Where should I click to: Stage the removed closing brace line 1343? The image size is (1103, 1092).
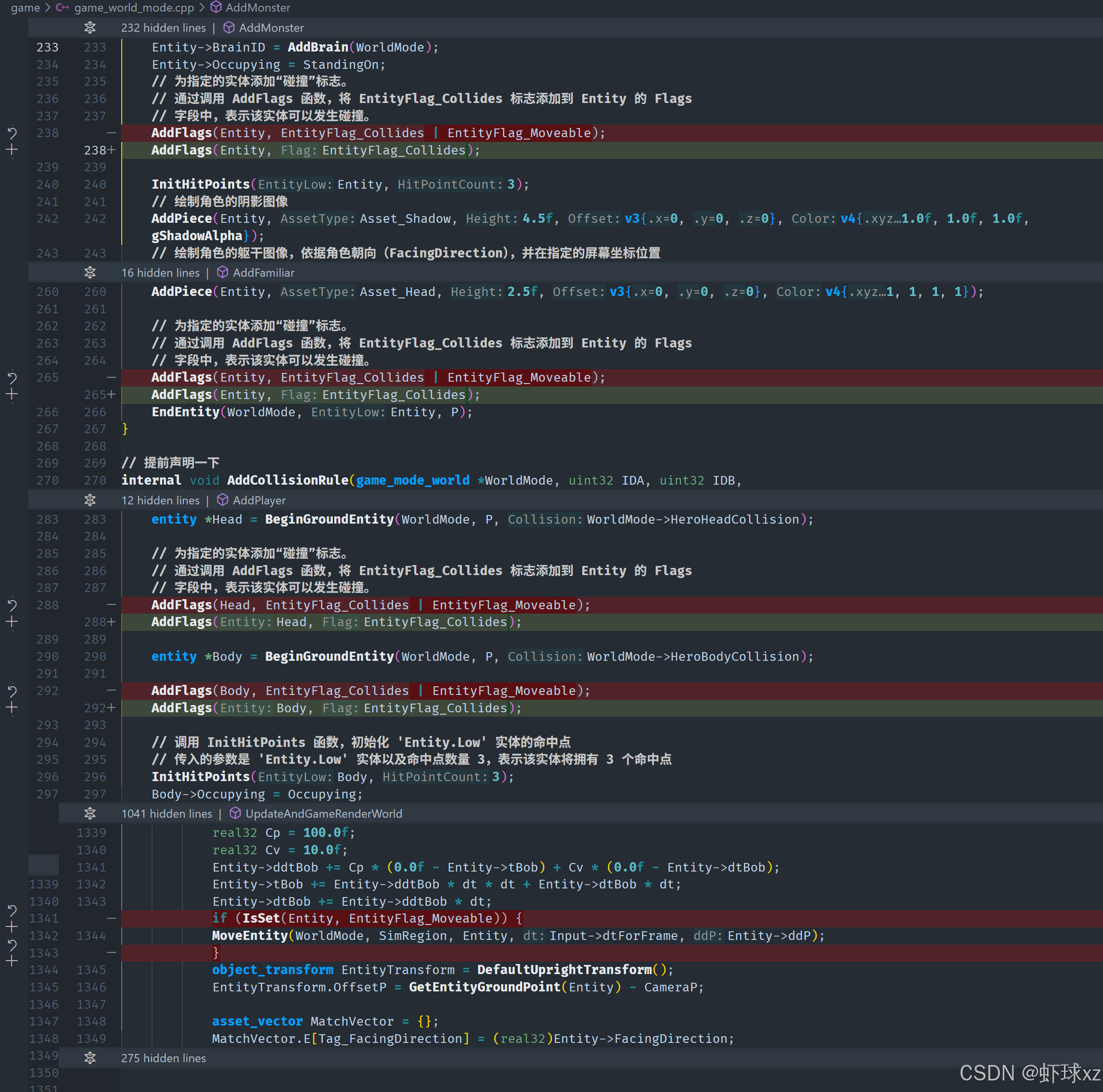point(12,961)
